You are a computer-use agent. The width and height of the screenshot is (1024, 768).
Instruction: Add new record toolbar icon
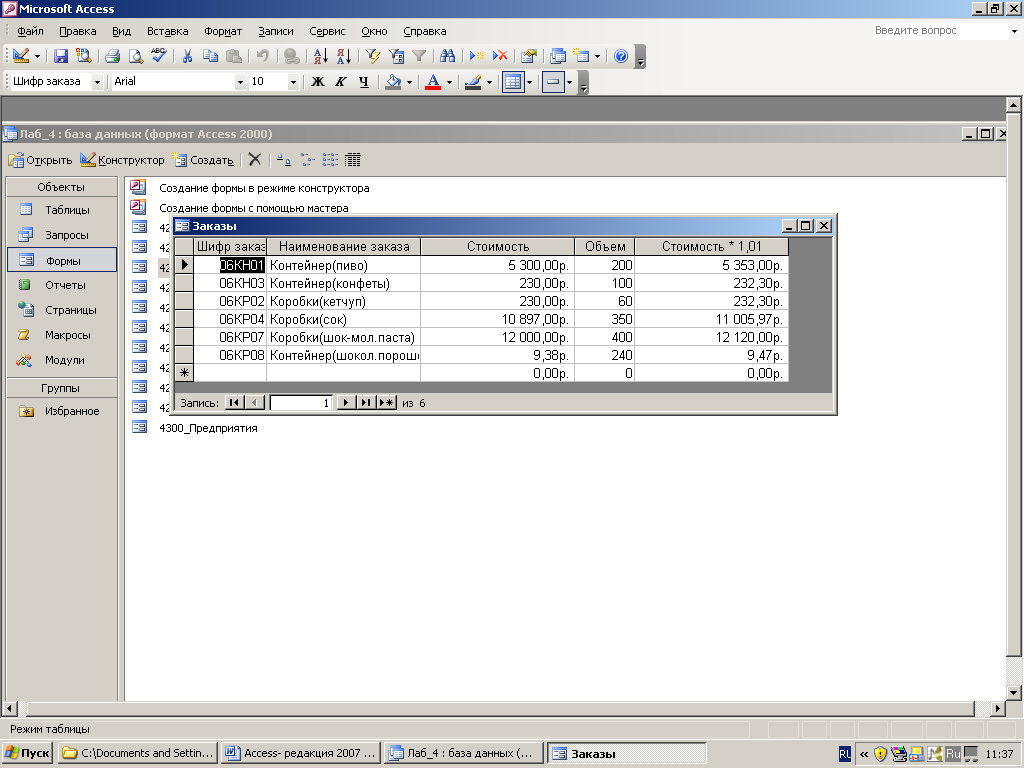click(477, 56)
